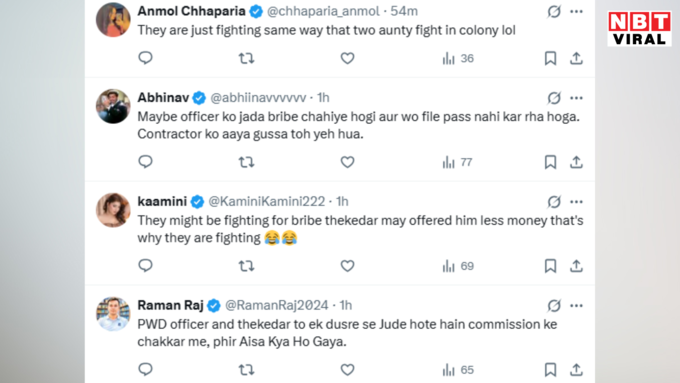The height and width of the screenshot is (383, 680).
Task: Reply to Raman Raj's PWD officer tweet
Action: click(145, 369)
